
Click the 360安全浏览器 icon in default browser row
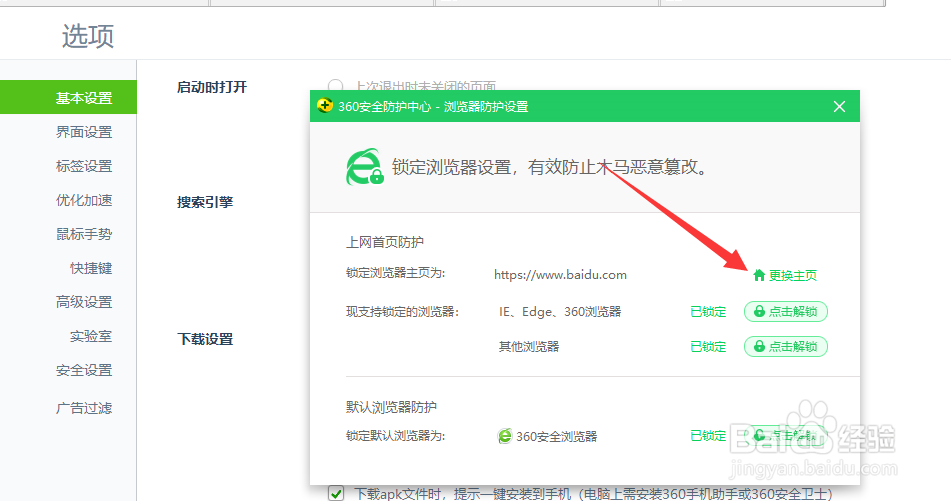point(505,435)
